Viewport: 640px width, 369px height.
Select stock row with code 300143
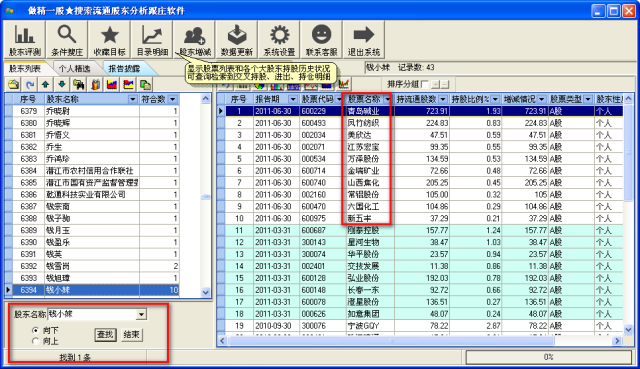point(420,242)
